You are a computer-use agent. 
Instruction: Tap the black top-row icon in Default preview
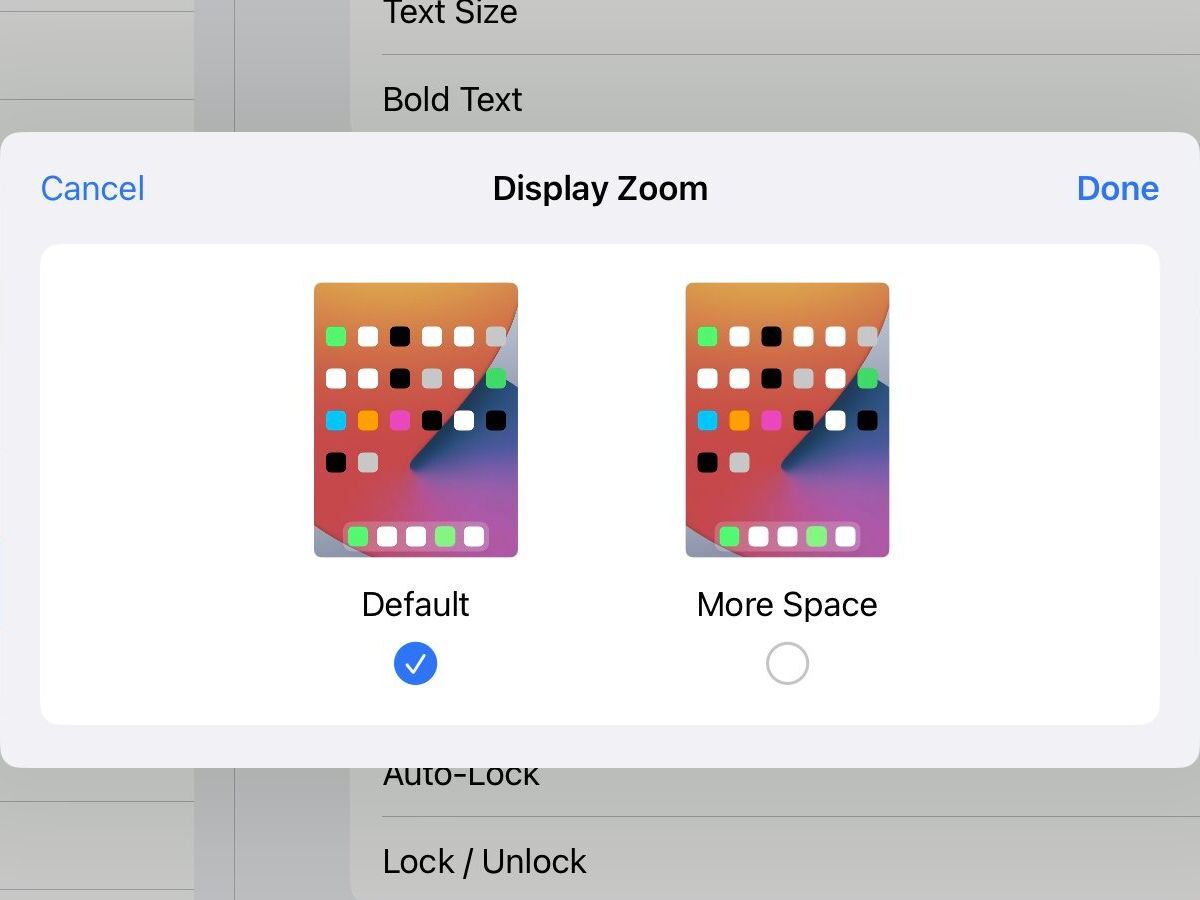399,336
